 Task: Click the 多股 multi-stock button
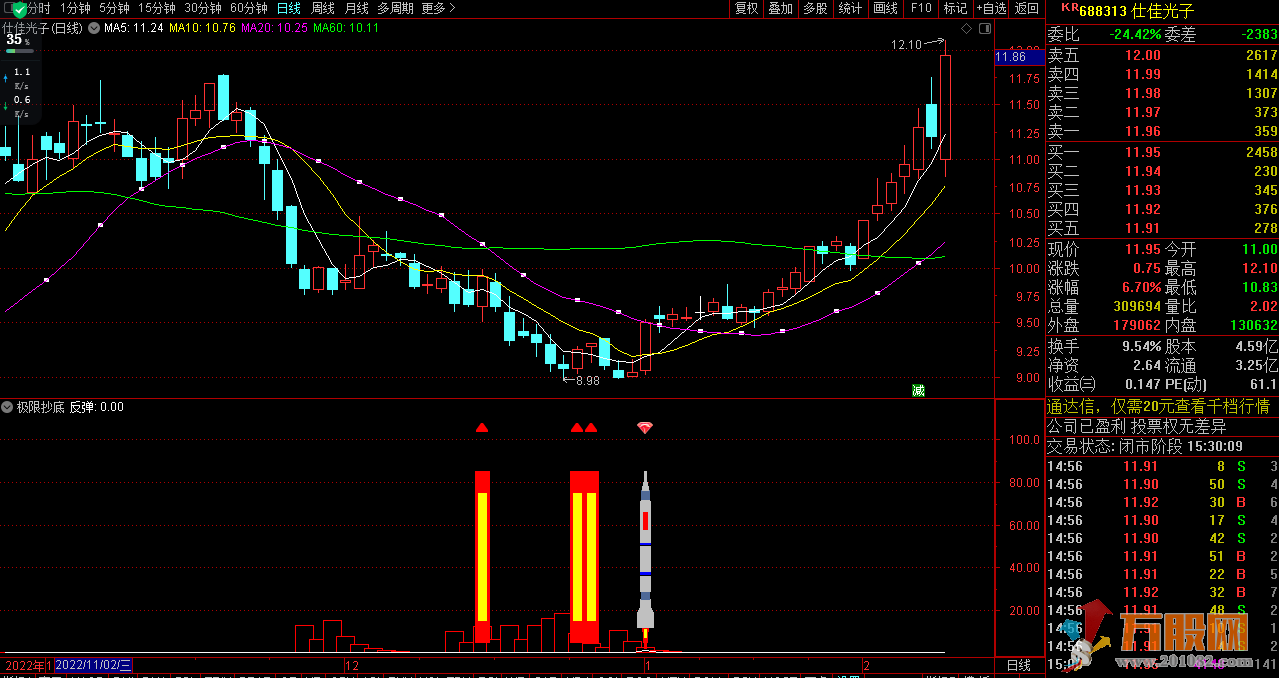pos(815,8)
